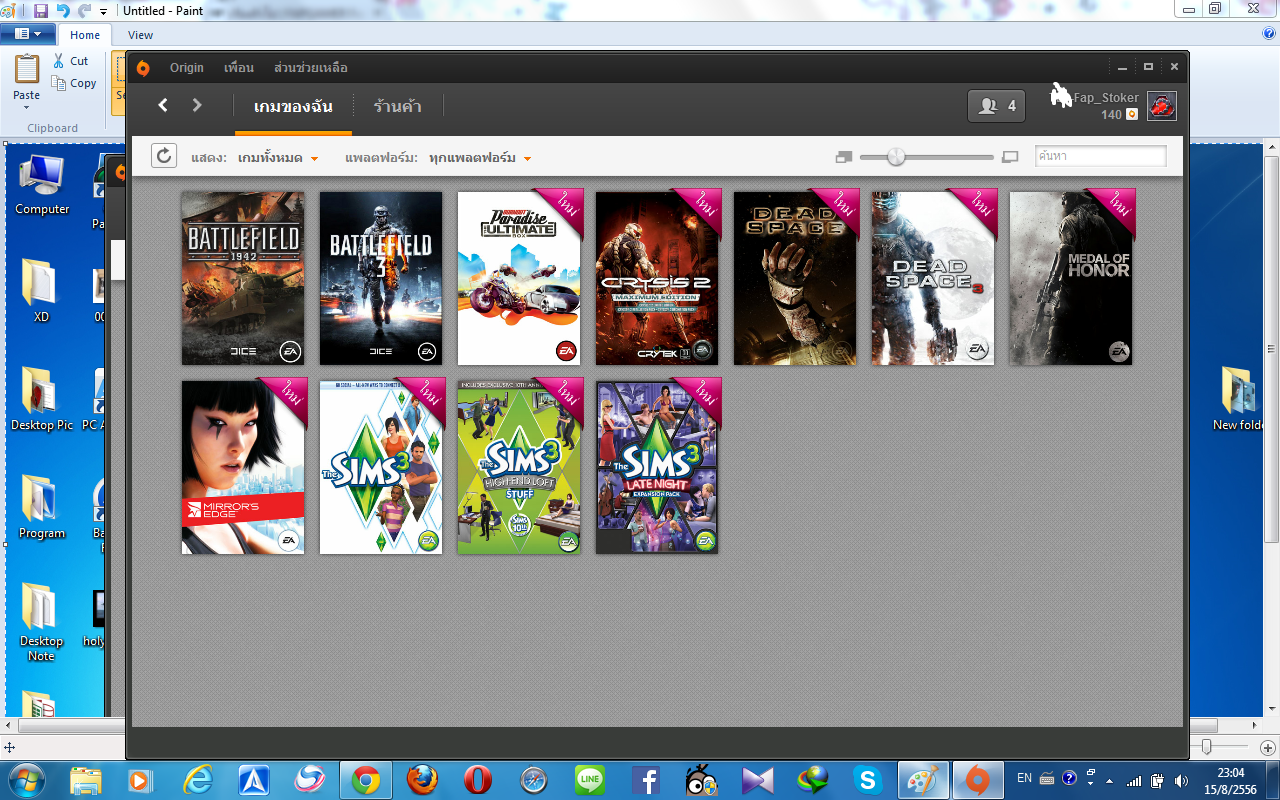Select the first Dead Space cover
The width and height of the screenshot is (1280, 800).
point(795,278)
